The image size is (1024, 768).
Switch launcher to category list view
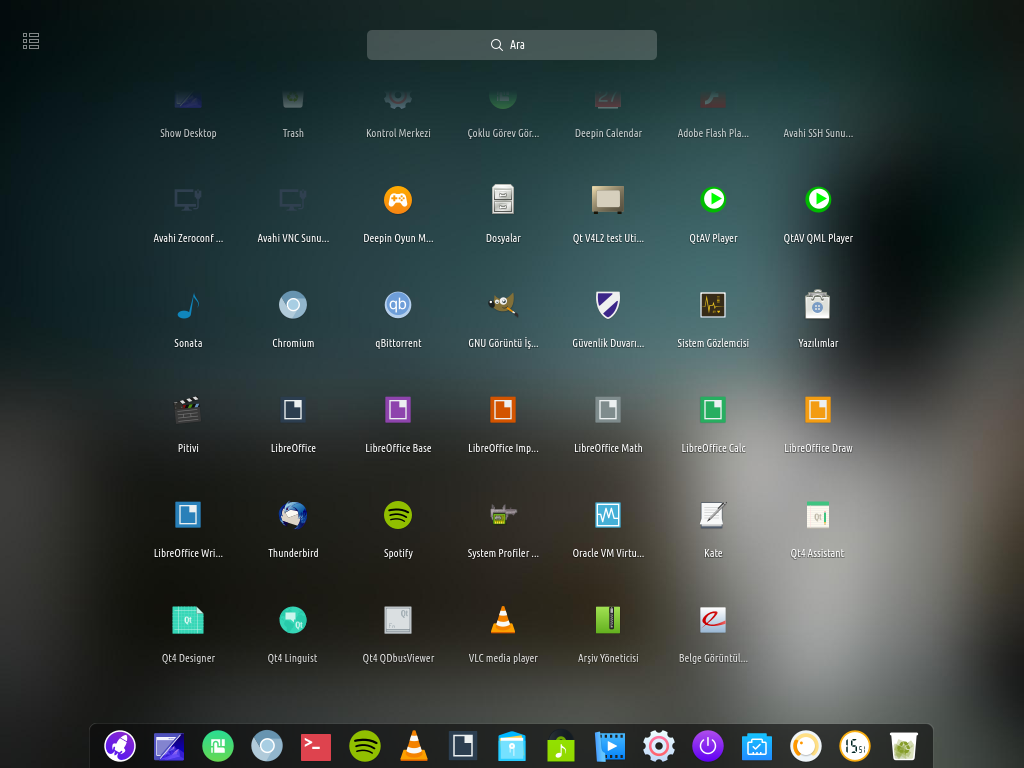[31, 41]
